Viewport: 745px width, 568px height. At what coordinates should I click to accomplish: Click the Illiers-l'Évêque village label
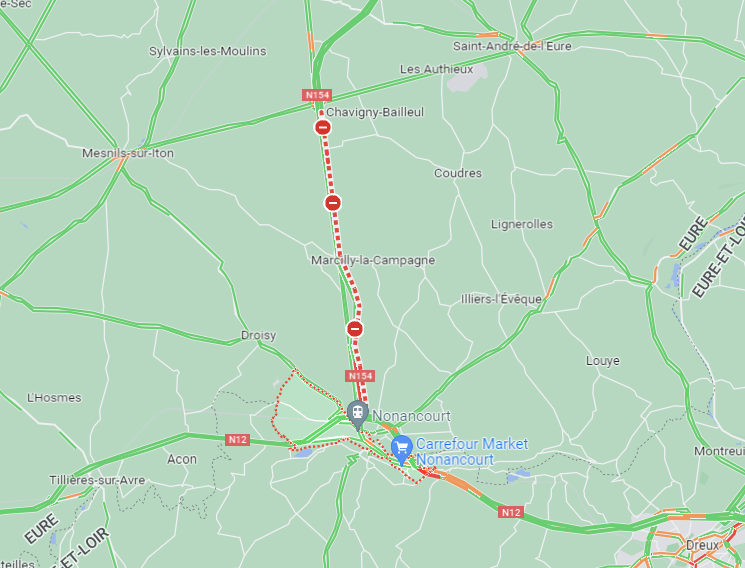coord(501,299)
